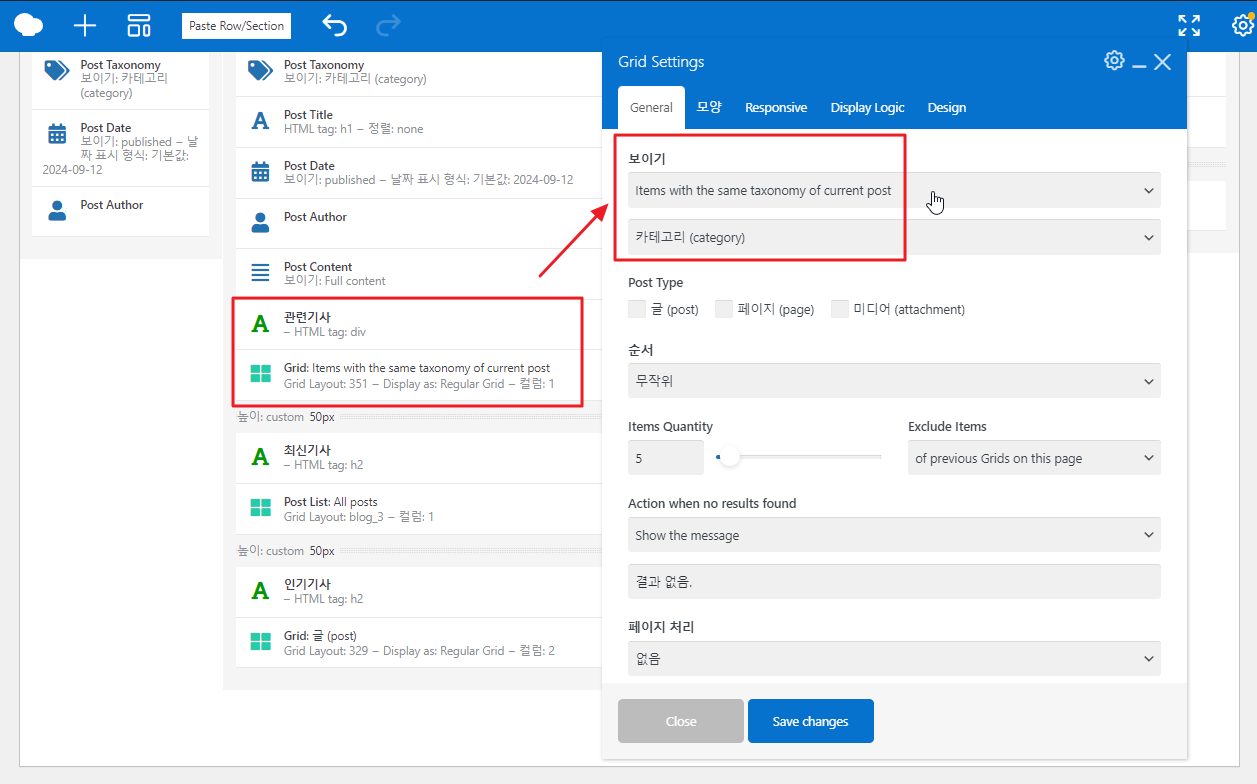
Task: Toggle the fullscreen expand icon
Action: tap(1189, 25)
